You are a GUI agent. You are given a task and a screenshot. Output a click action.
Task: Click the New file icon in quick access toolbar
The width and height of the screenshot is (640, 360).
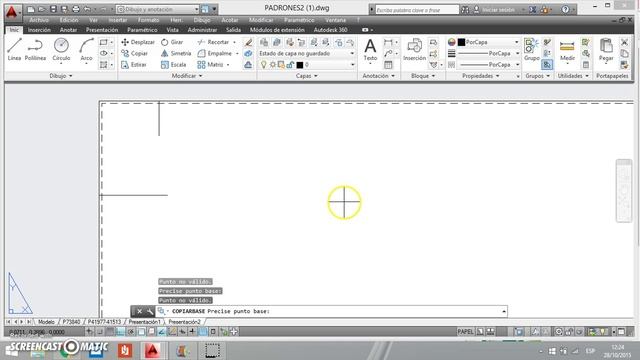tap(31, 9)
